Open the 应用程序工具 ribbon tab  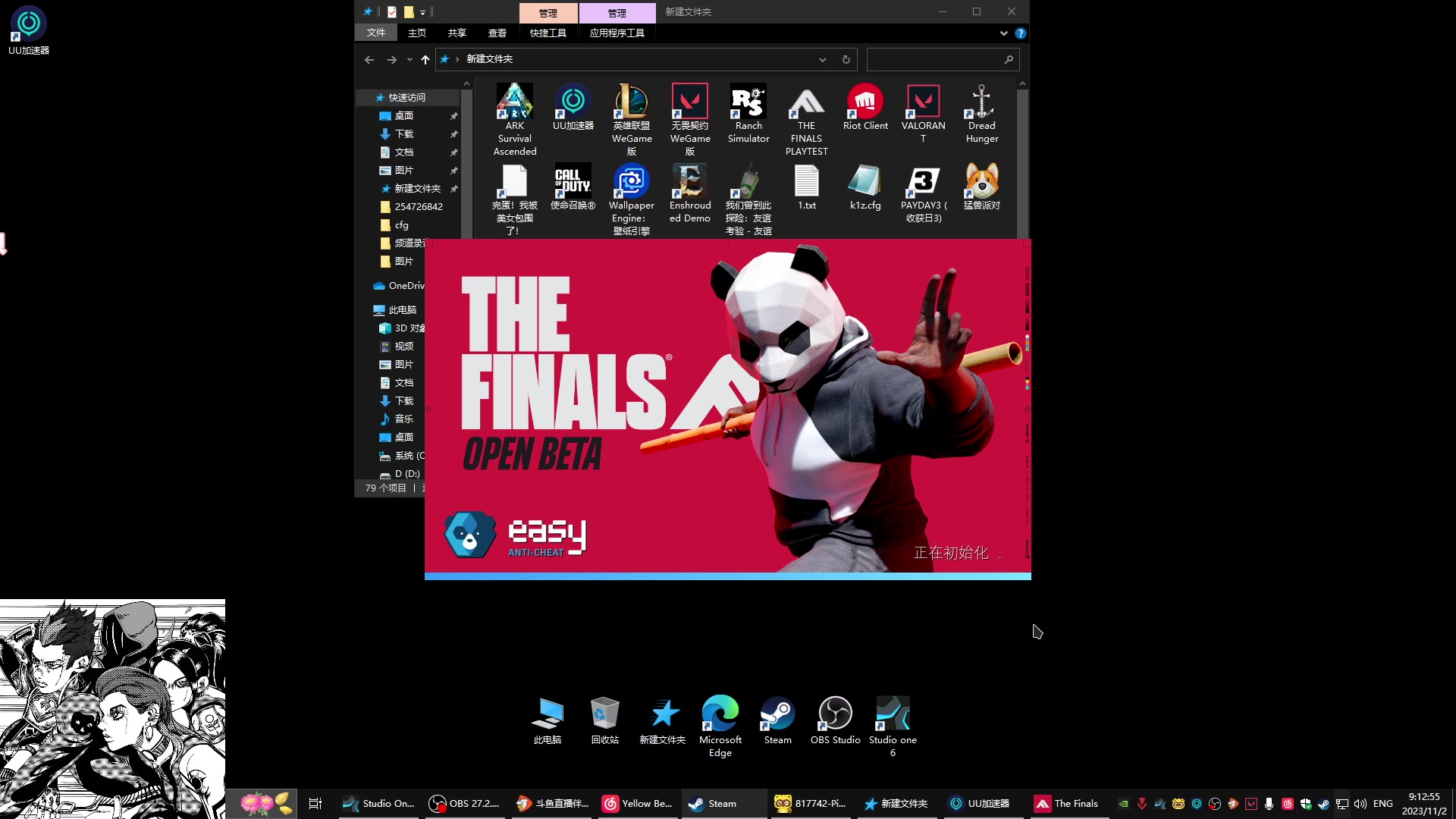617,33
